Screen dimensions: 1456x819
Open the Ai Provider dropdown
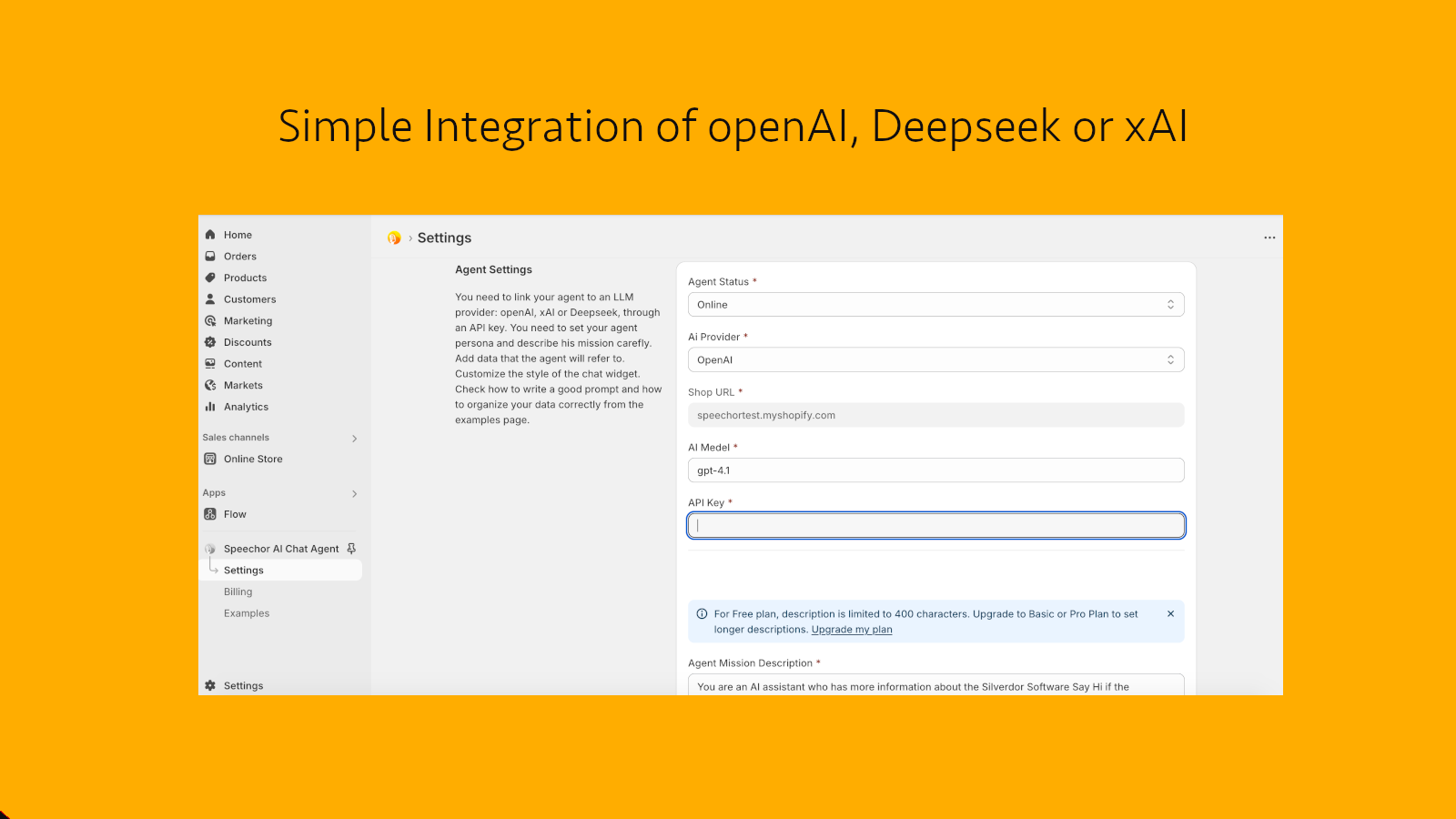coord(935,360)
